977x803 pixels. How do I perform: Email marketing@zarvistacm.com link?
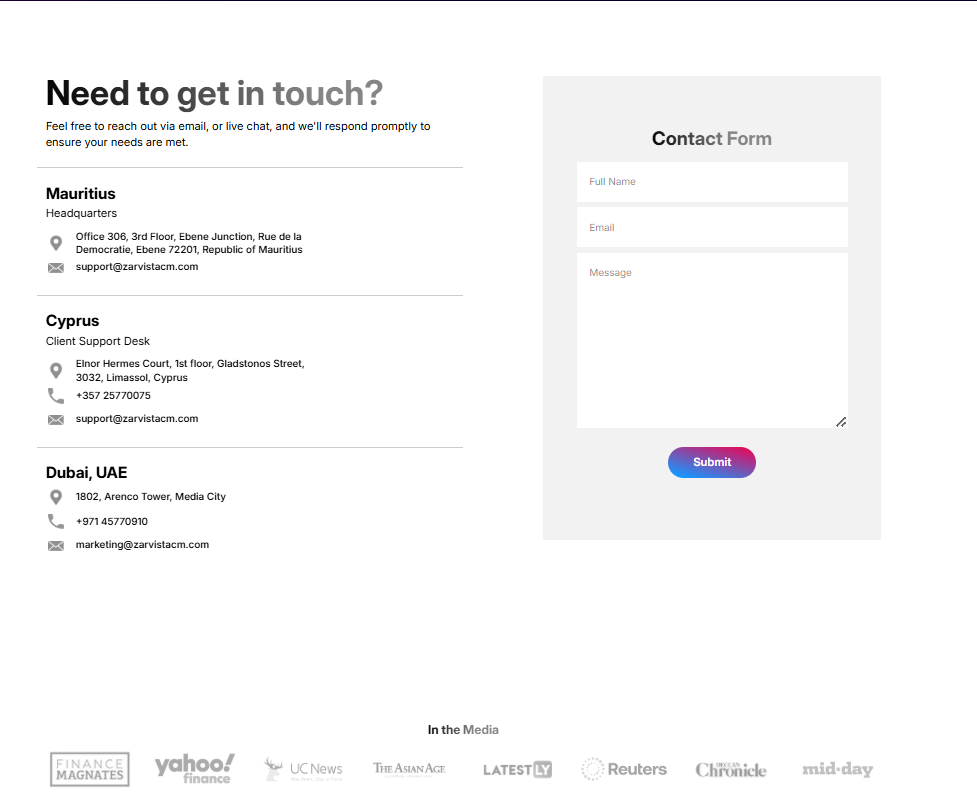tap(142, 544)
